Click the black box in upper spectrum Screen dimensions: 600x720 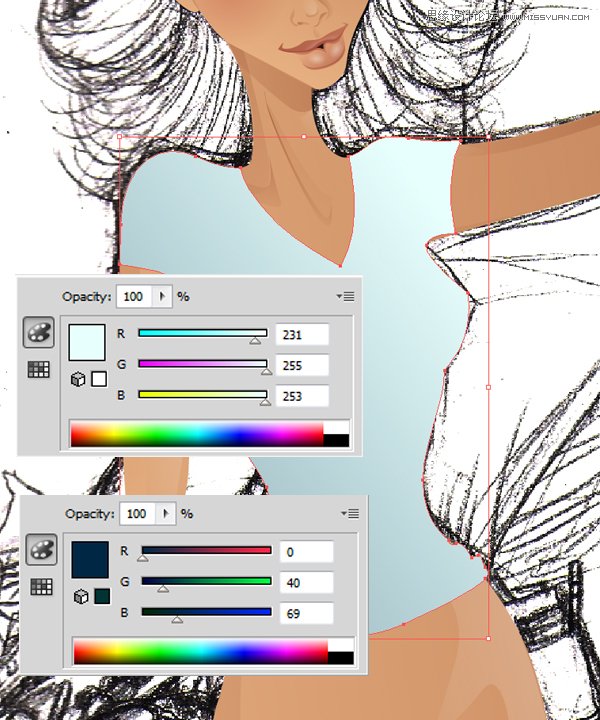(336, 440)
